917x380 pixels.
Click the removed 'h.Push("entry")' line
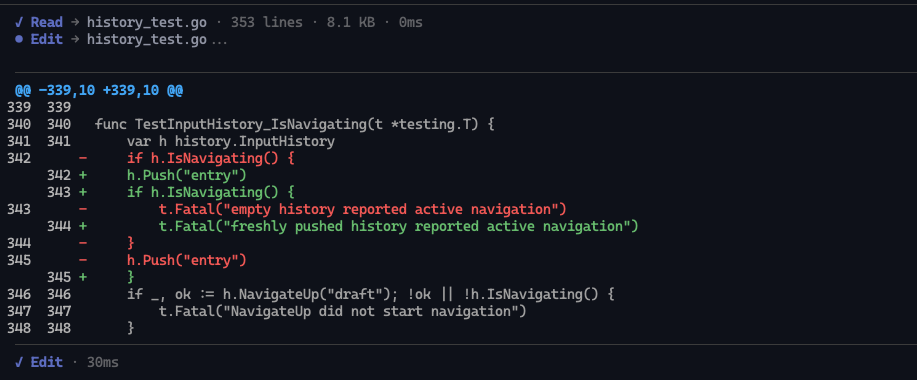(187, 260)
